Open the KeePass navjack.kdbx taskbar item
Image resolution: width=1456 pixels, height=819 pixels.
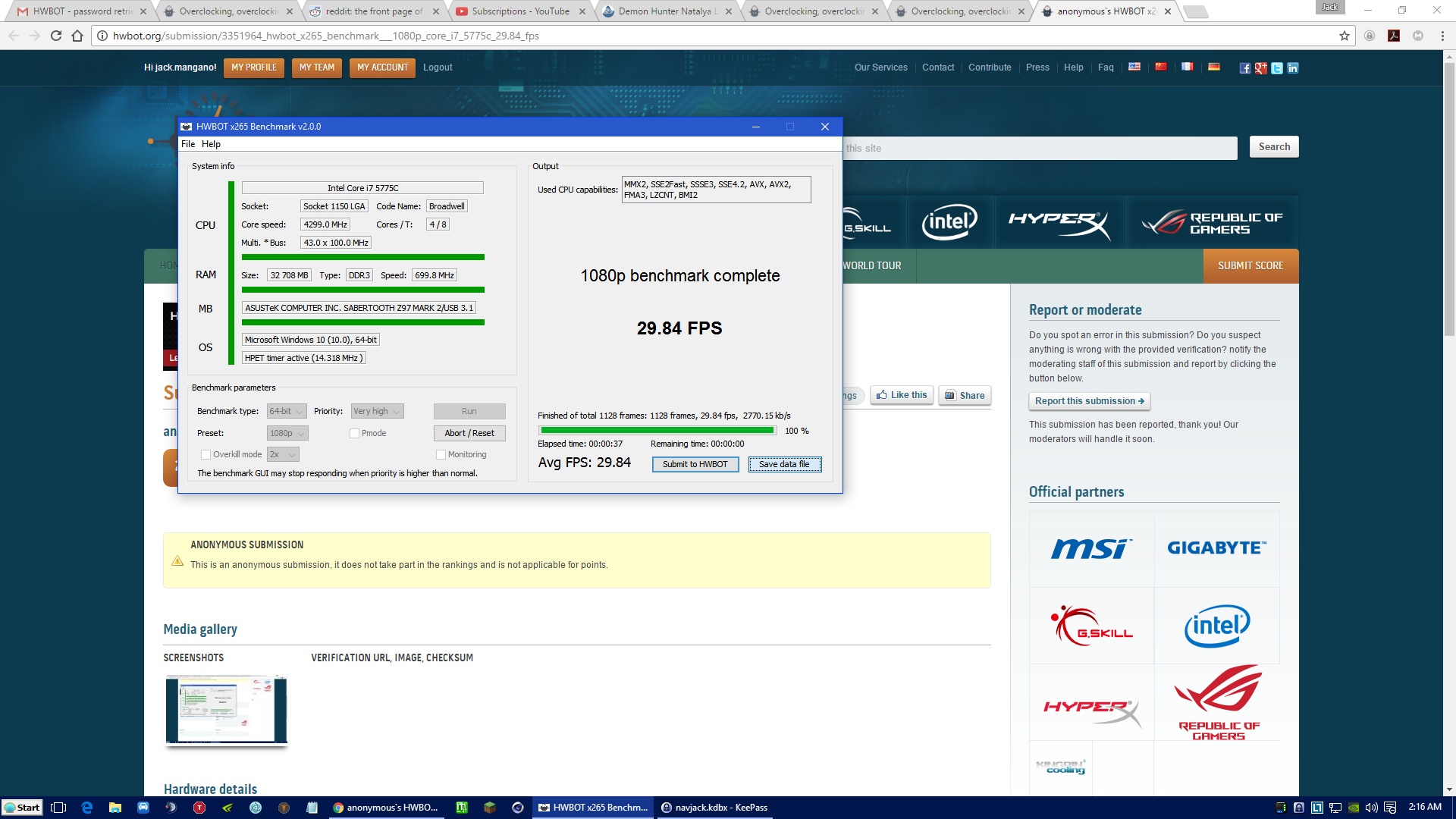(x=714, y=808)
